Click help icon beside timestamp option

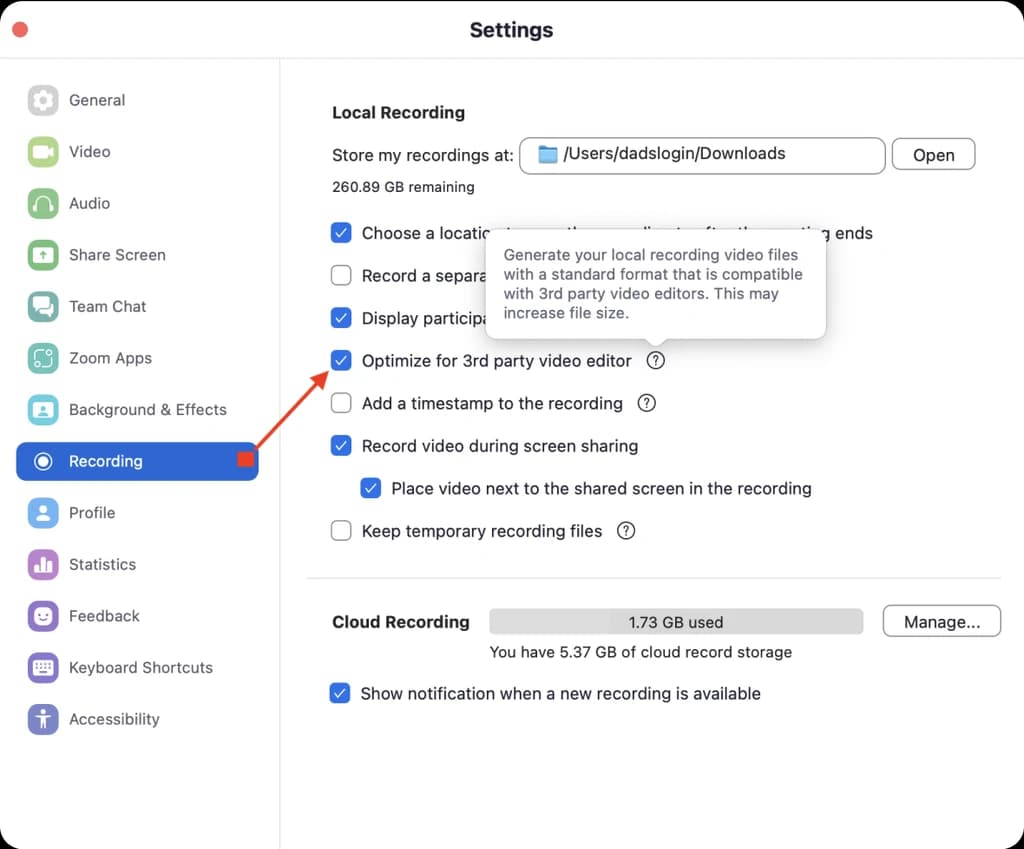click(647, 403)
